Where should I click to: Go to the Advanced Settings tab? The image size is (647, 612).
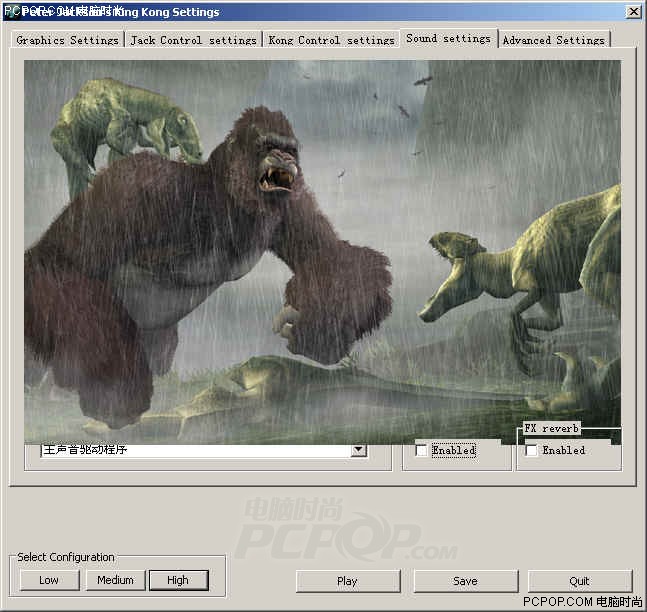click(553, 40)
